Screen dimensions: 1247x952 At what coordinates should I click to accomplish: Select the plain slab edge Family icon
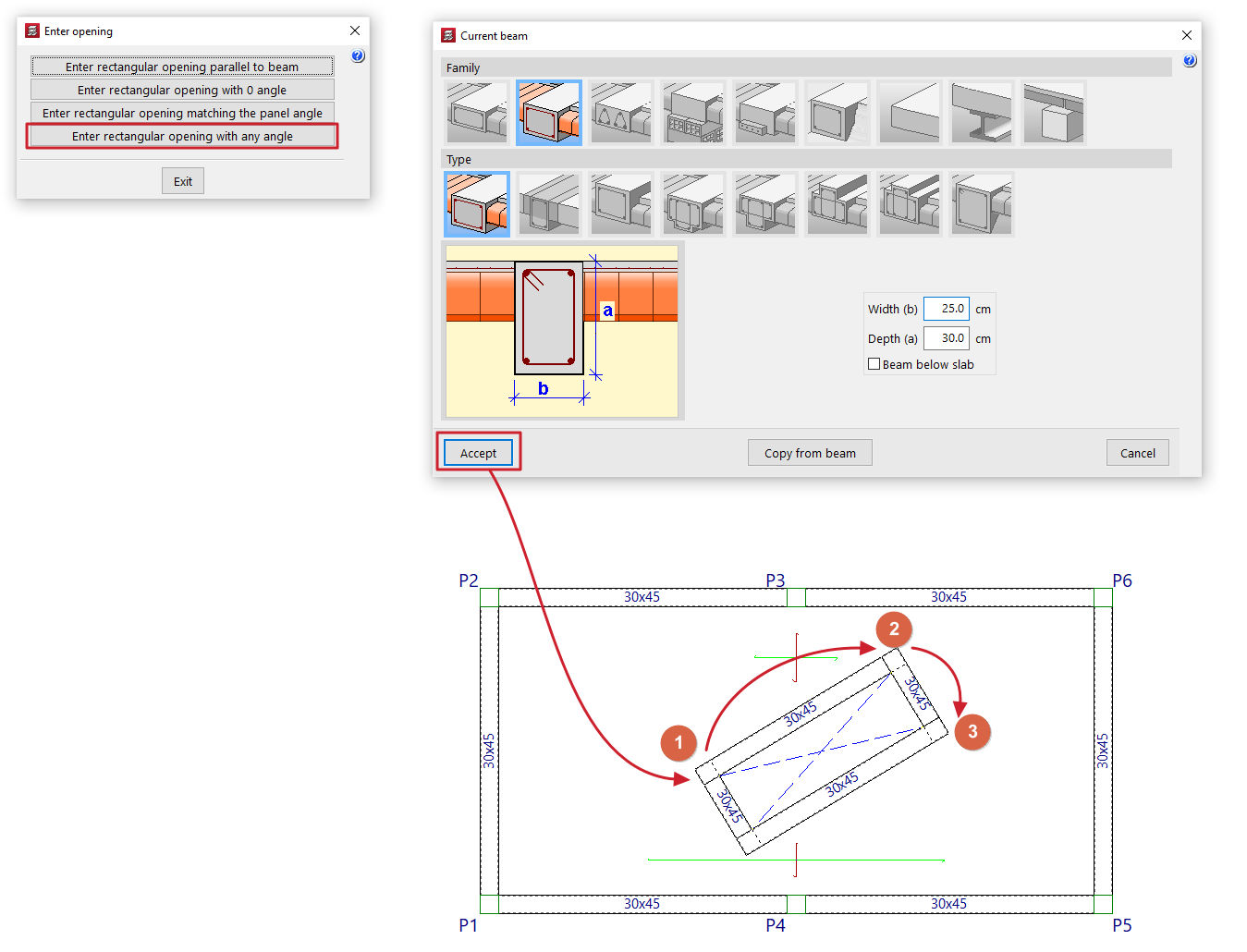point(910,113)
